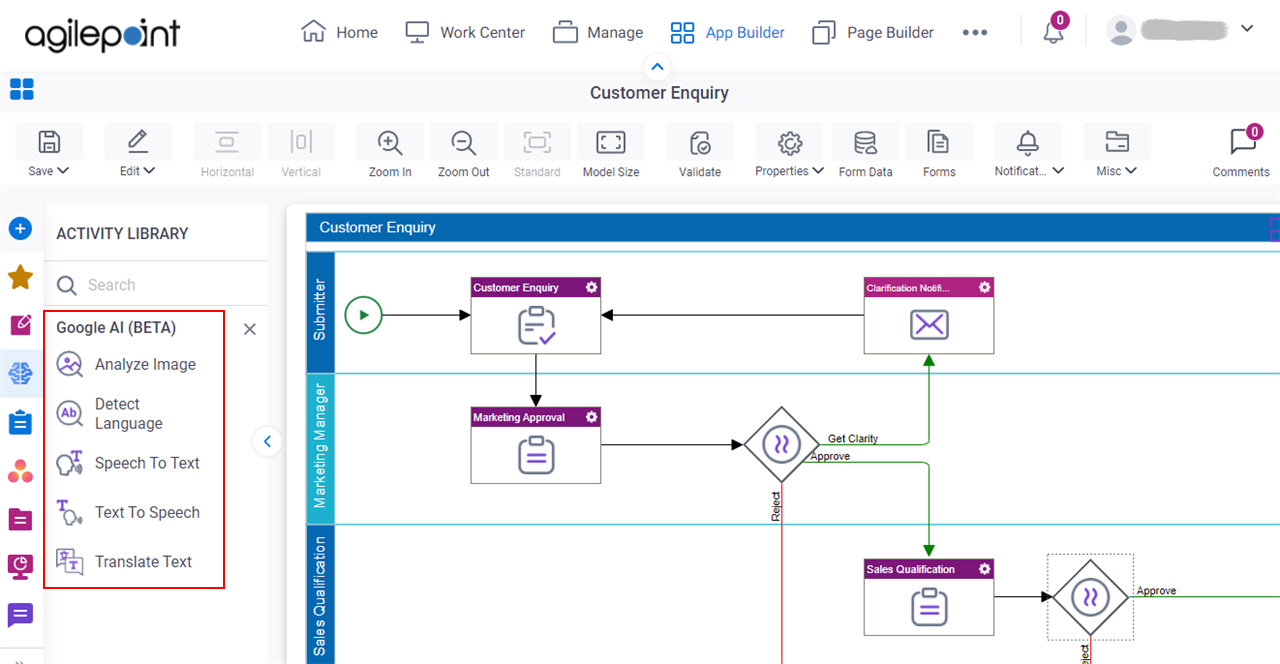Click the Detect Language activity icon
The width and height of the screenshot is (1280, 664).
(70, 413)
